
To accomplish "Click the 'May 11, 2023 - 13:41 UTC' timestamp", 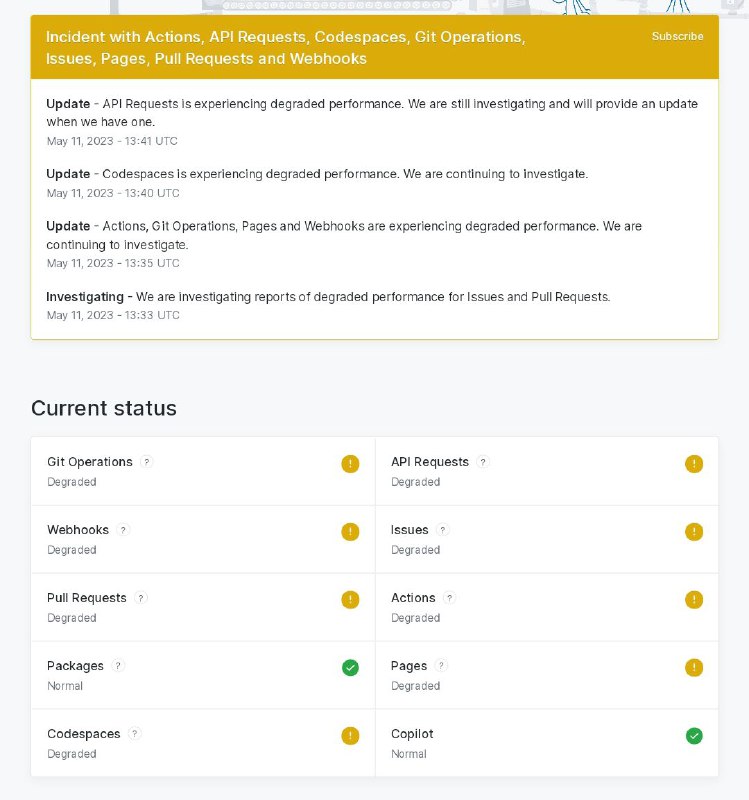I will coord(112,141).
